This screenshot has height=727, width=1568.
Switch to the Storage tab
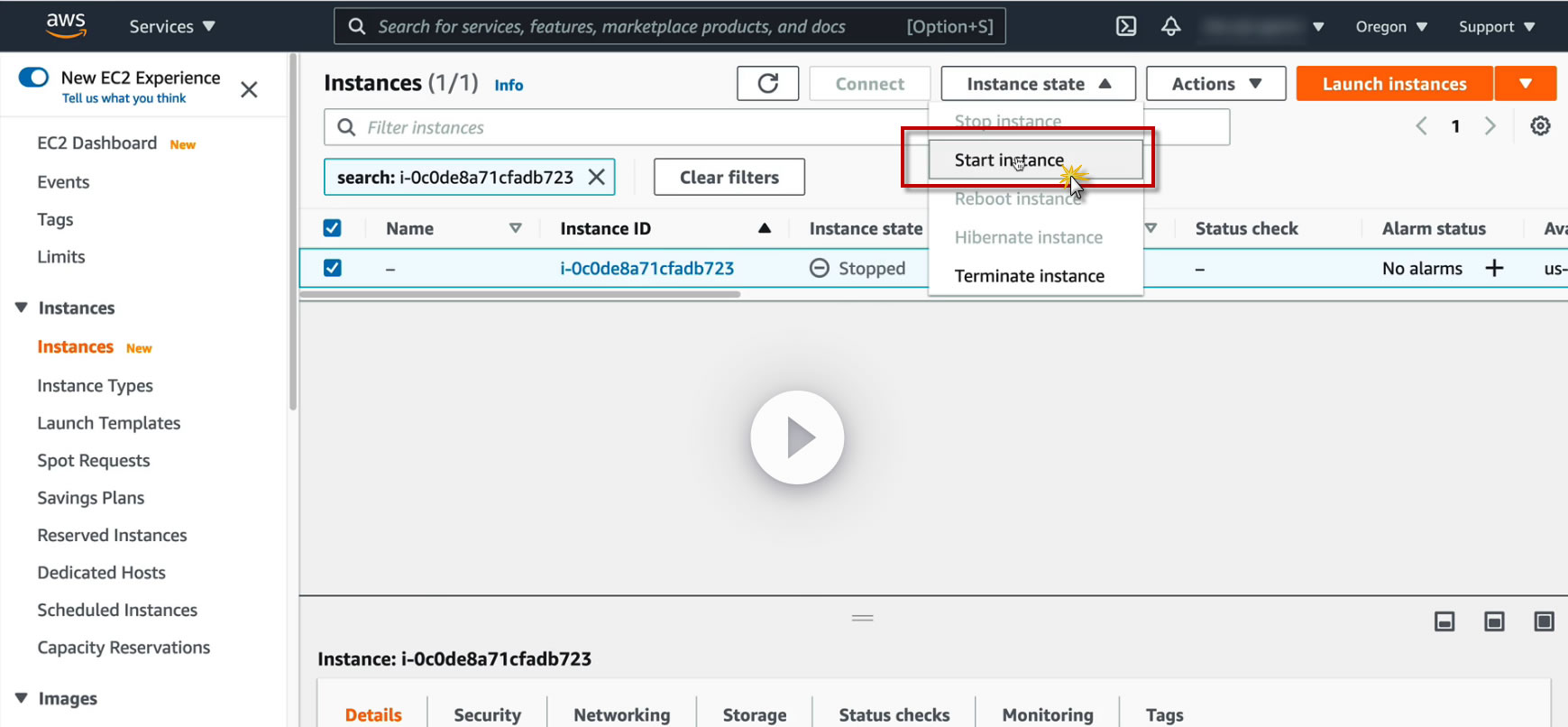pos(755,714)
